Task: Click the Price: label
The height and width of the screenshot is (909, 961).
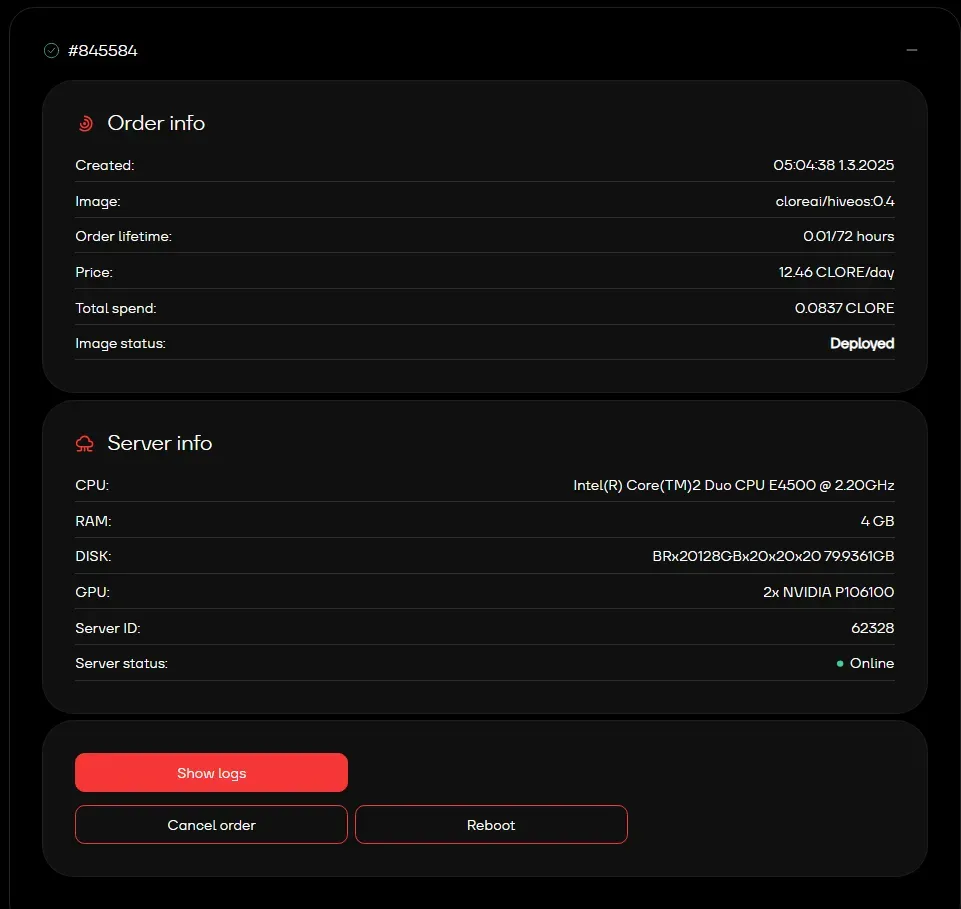Action: [x=94, y=272]
